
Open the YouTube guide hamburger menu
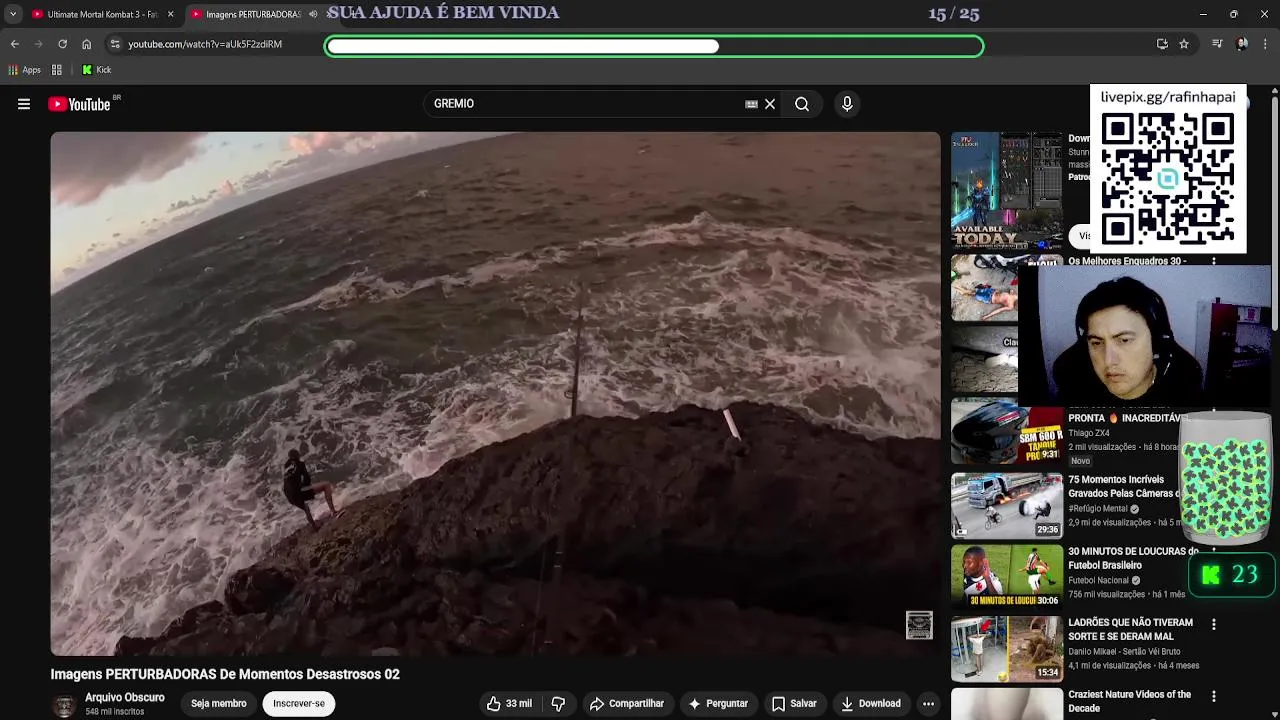click(24, 104)
